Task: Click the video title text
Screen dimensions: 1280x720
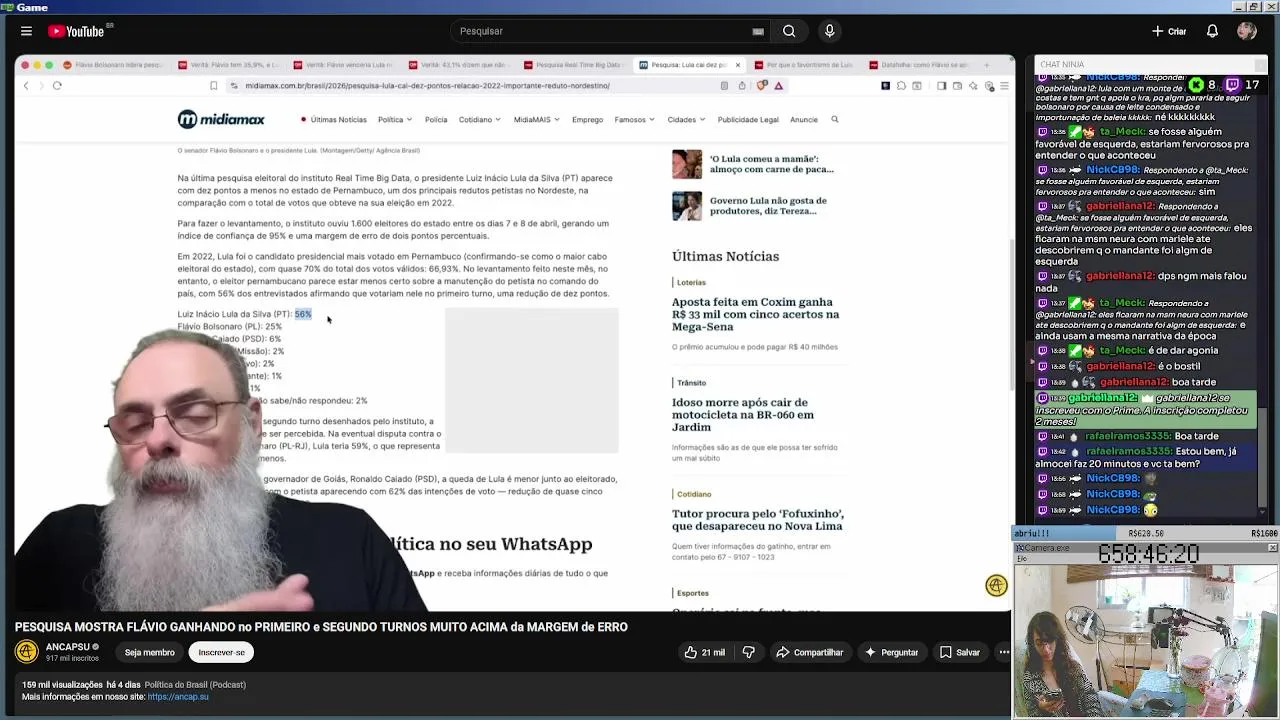Action: click(x=321, y=627)
